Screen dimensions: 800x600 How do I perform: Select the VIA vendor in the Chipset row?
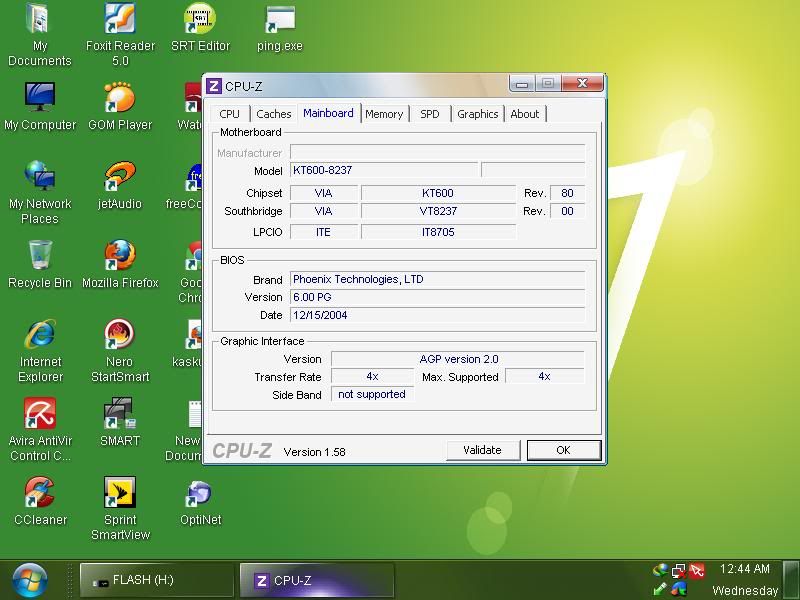[323, 193]
